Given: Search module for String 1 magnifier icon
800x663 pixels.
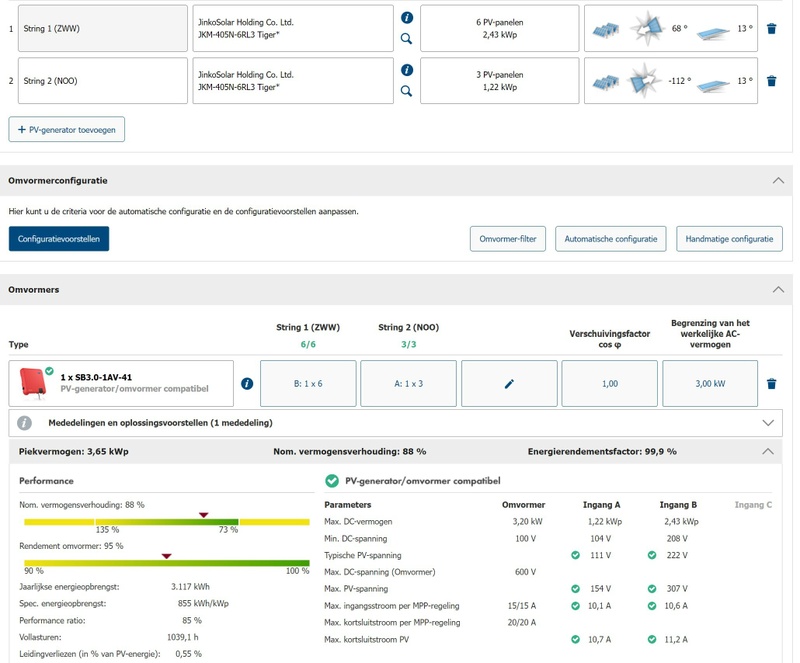Looking at the screenshot, I should (406, 39).
